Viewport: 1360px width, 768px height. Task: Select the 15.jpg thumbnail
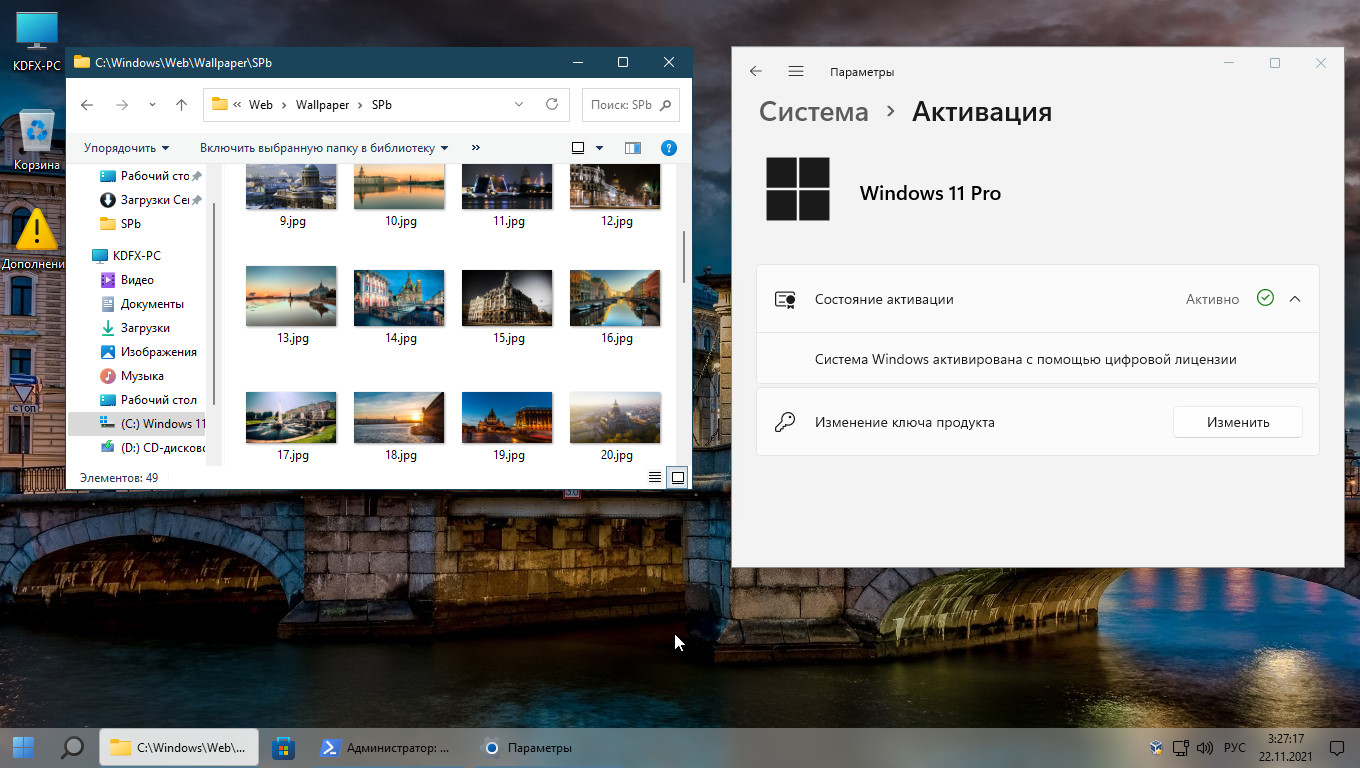click(507, 298)
